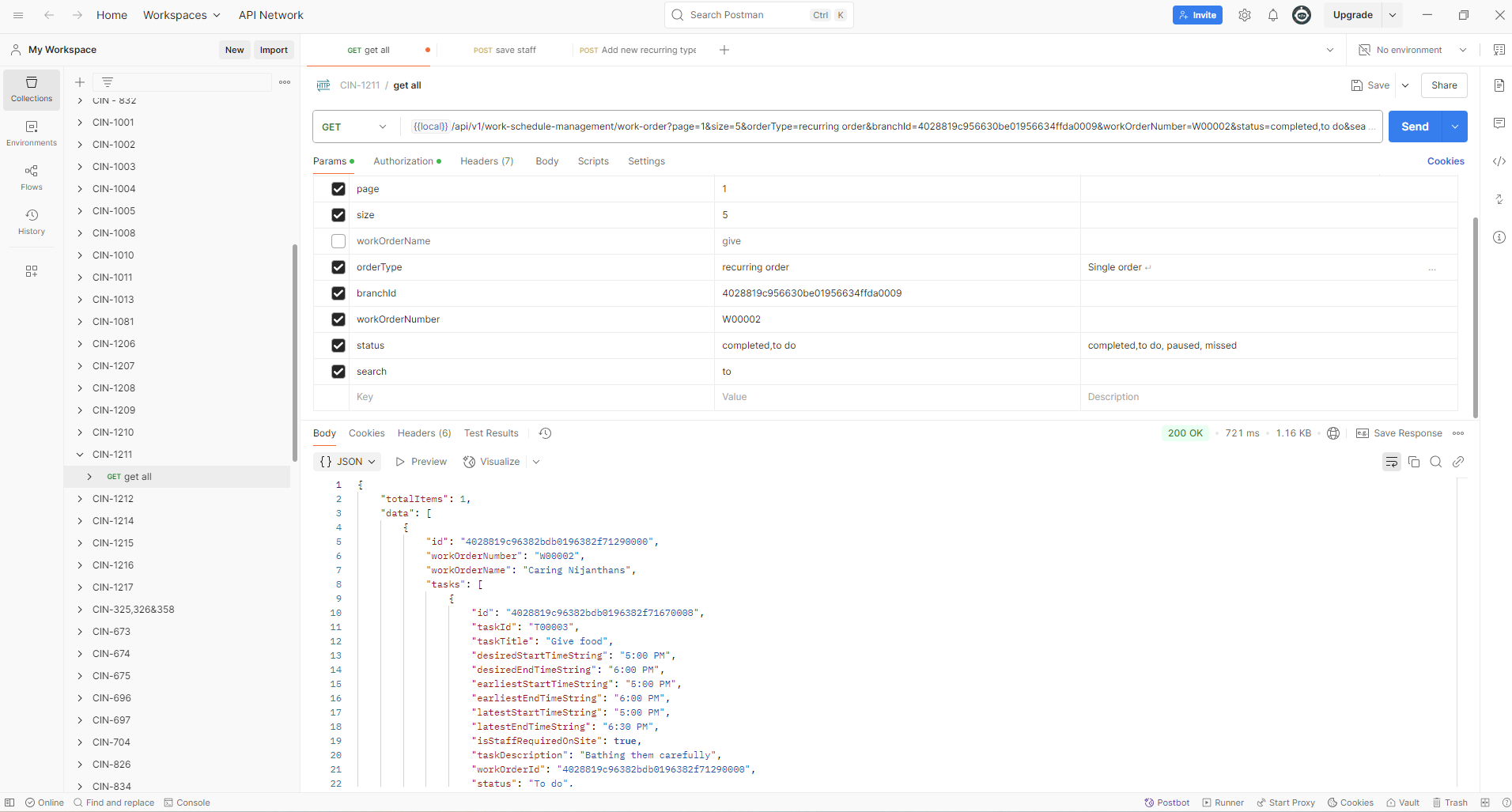Open the Workspaces dropdown

click(182, 15)
